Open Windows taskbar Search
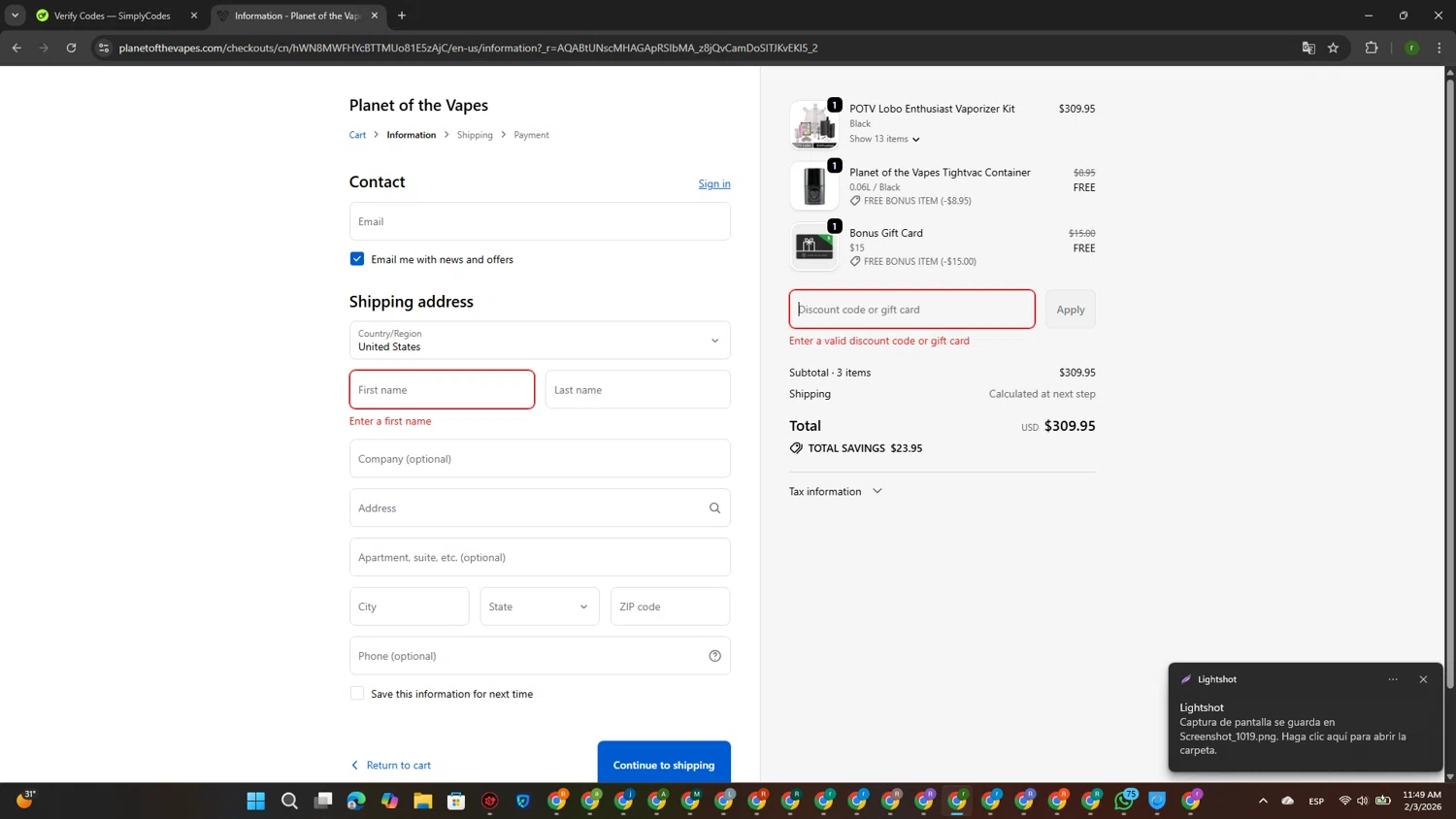 (x=289, y=801)
